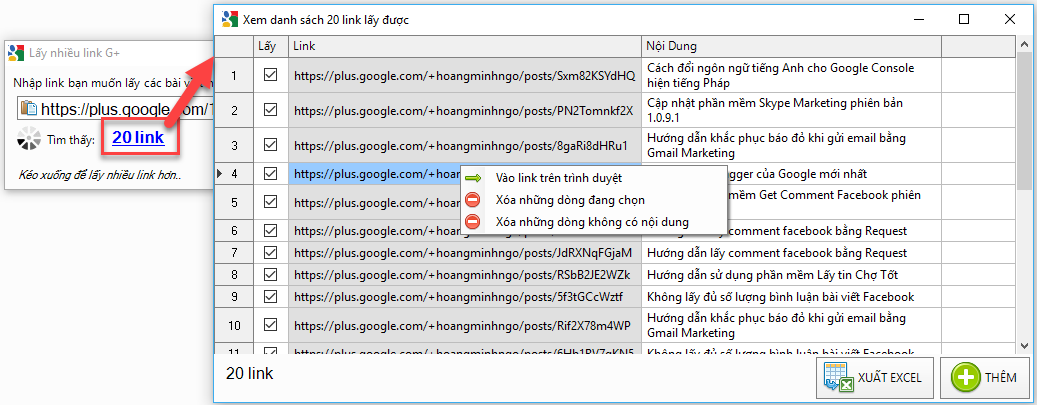Close the Xem danh sách 20 link window
This screenshot has width=1037, height=405.
click(1009, 19)
